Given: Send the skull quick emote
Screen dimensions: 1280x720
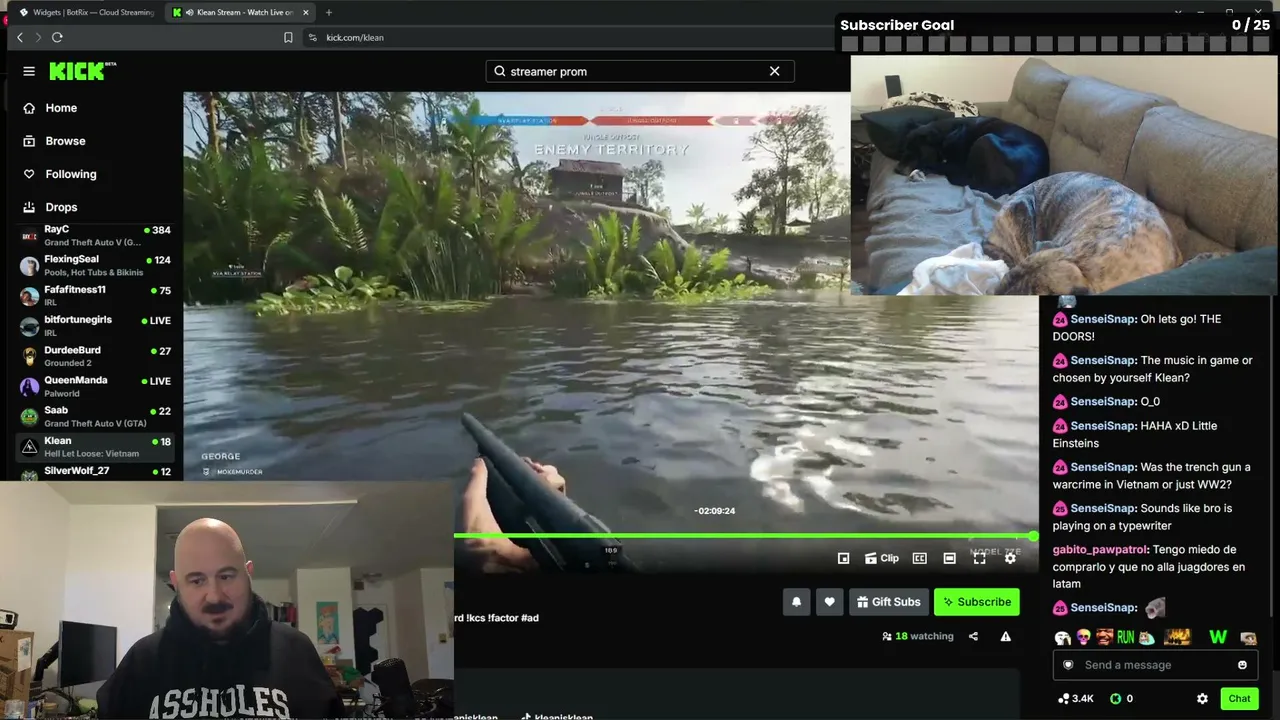Looking at the screenshot, I should (x=1083, y=637).
